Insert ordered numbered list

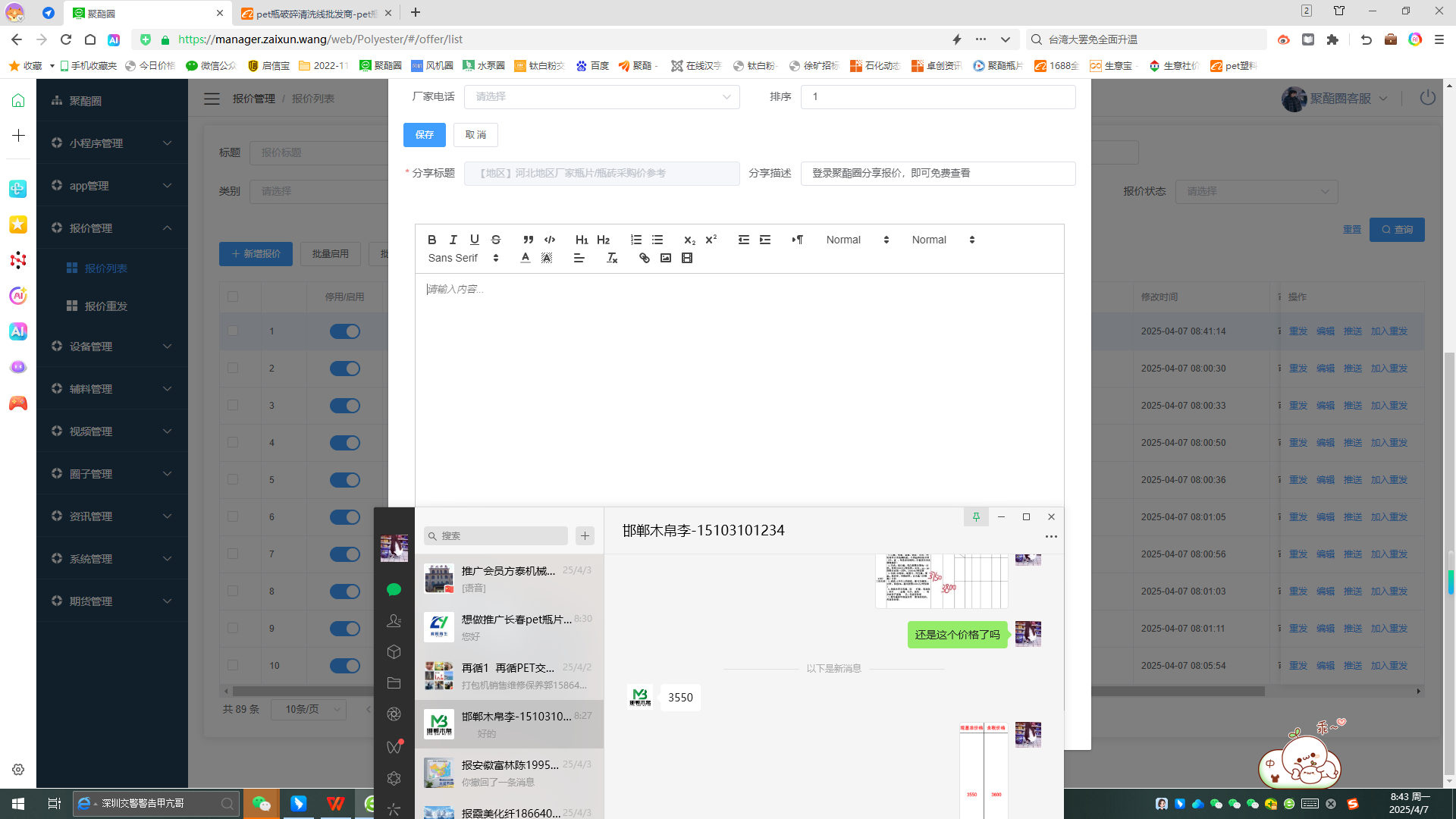[x=635, y=240]
